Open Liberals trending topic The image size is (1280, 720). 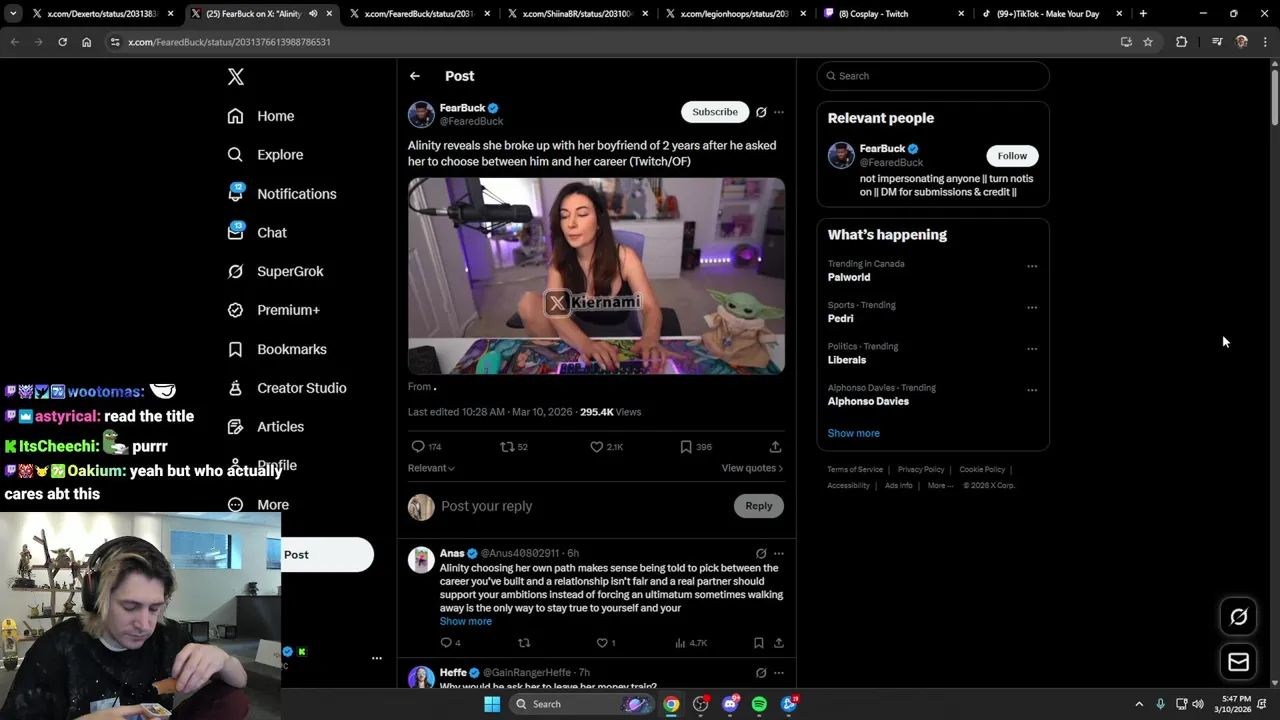pyautogui.click(x=847, y=360)
